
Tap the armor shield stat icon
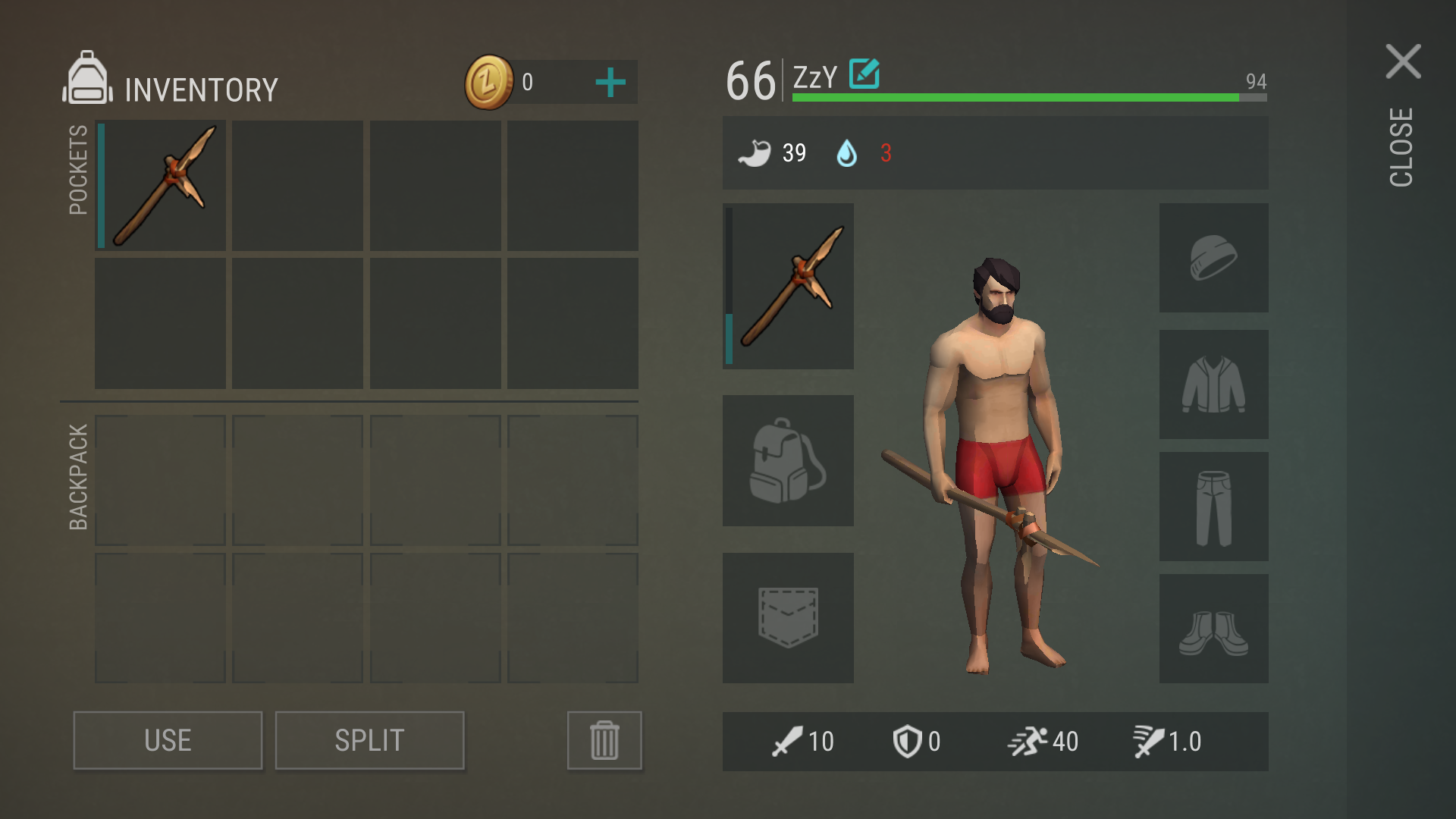point(907,742)
